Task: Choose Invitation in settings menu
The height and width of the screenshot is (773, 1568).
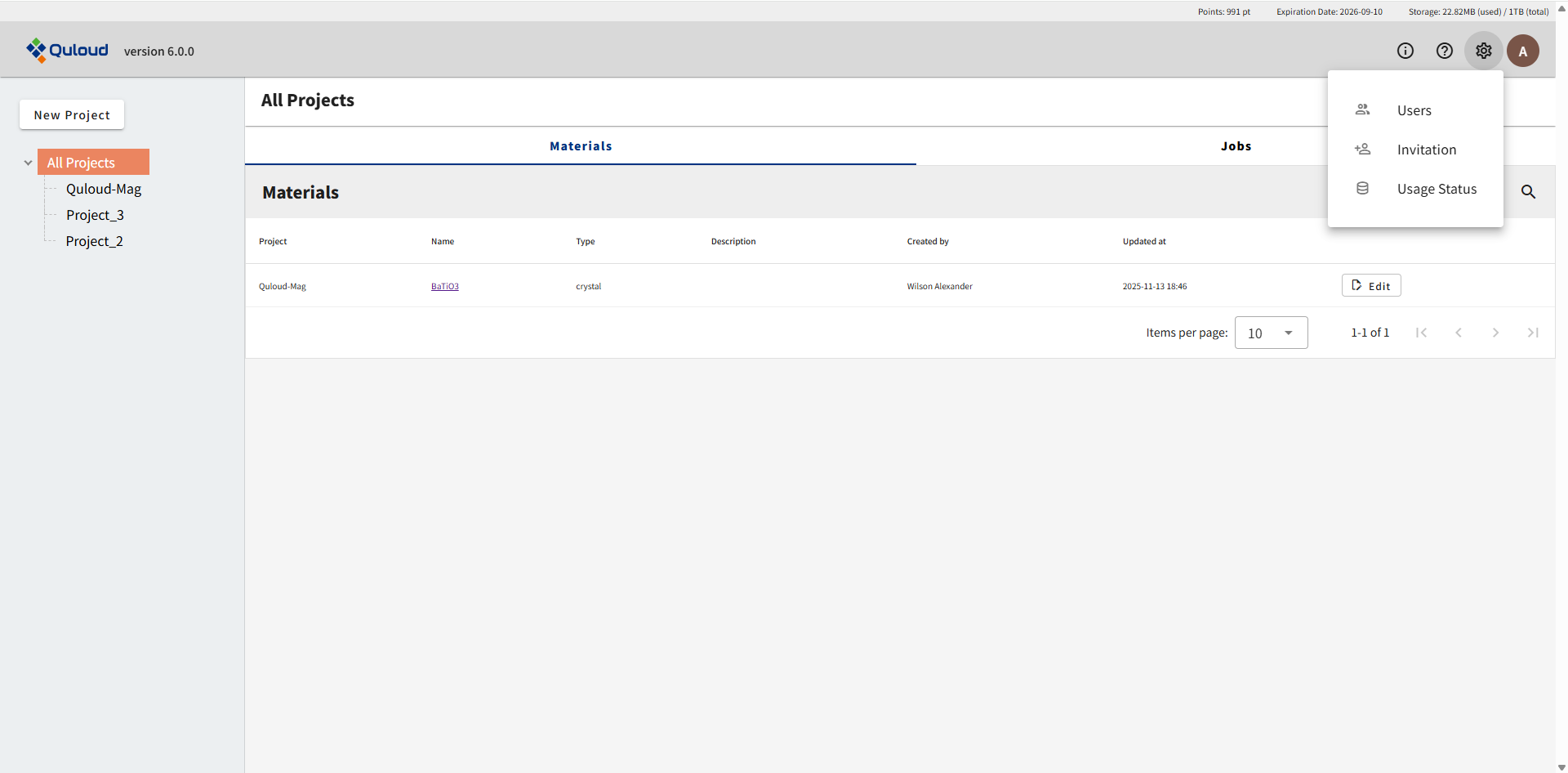Action: click(1426, 150)
